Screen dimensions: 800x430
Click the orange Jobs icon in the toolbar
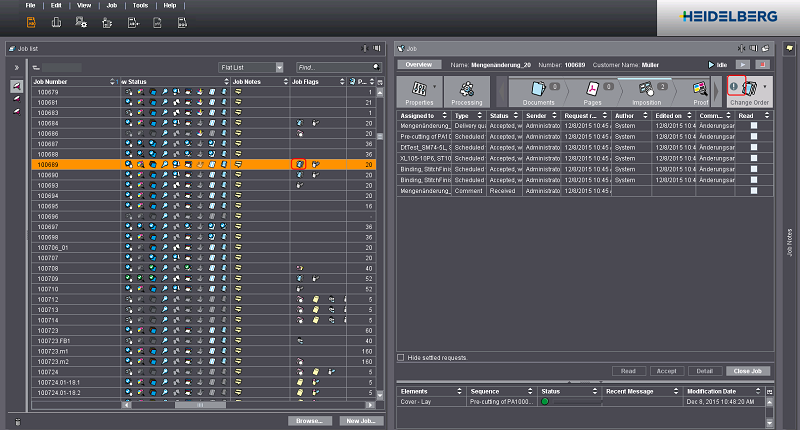point(31,21)
